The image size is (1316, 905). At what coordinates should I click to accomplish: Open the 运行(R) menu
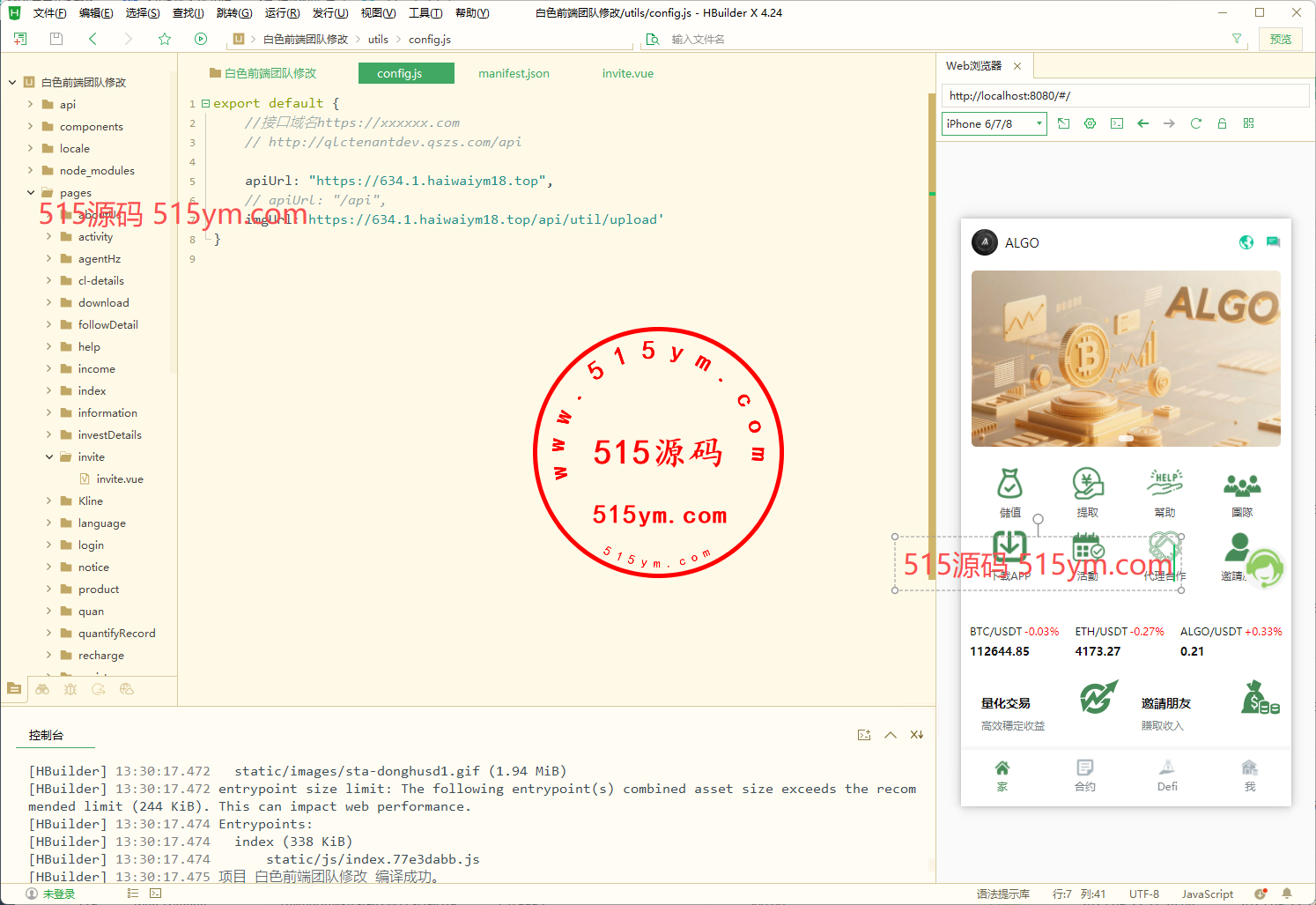click(282, 13)
